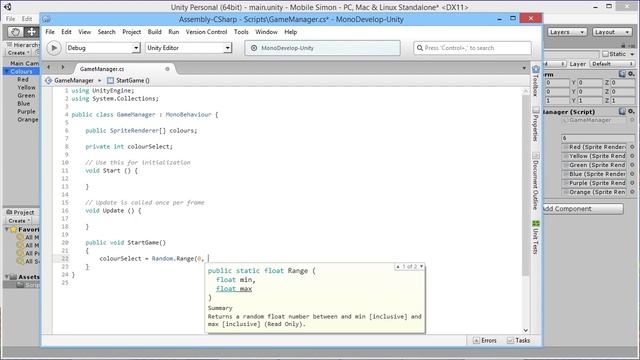The image size is (640, 360).
Task: Click the colours array size field
Action: pos(598,138)
